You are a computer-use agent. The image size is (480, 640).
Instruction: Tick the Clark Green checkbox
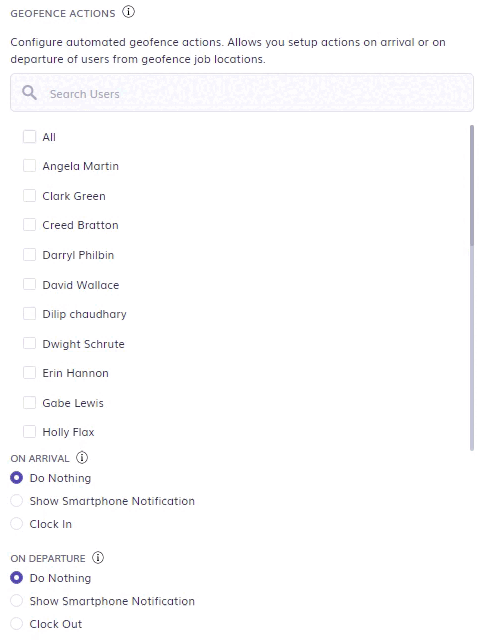29,196
